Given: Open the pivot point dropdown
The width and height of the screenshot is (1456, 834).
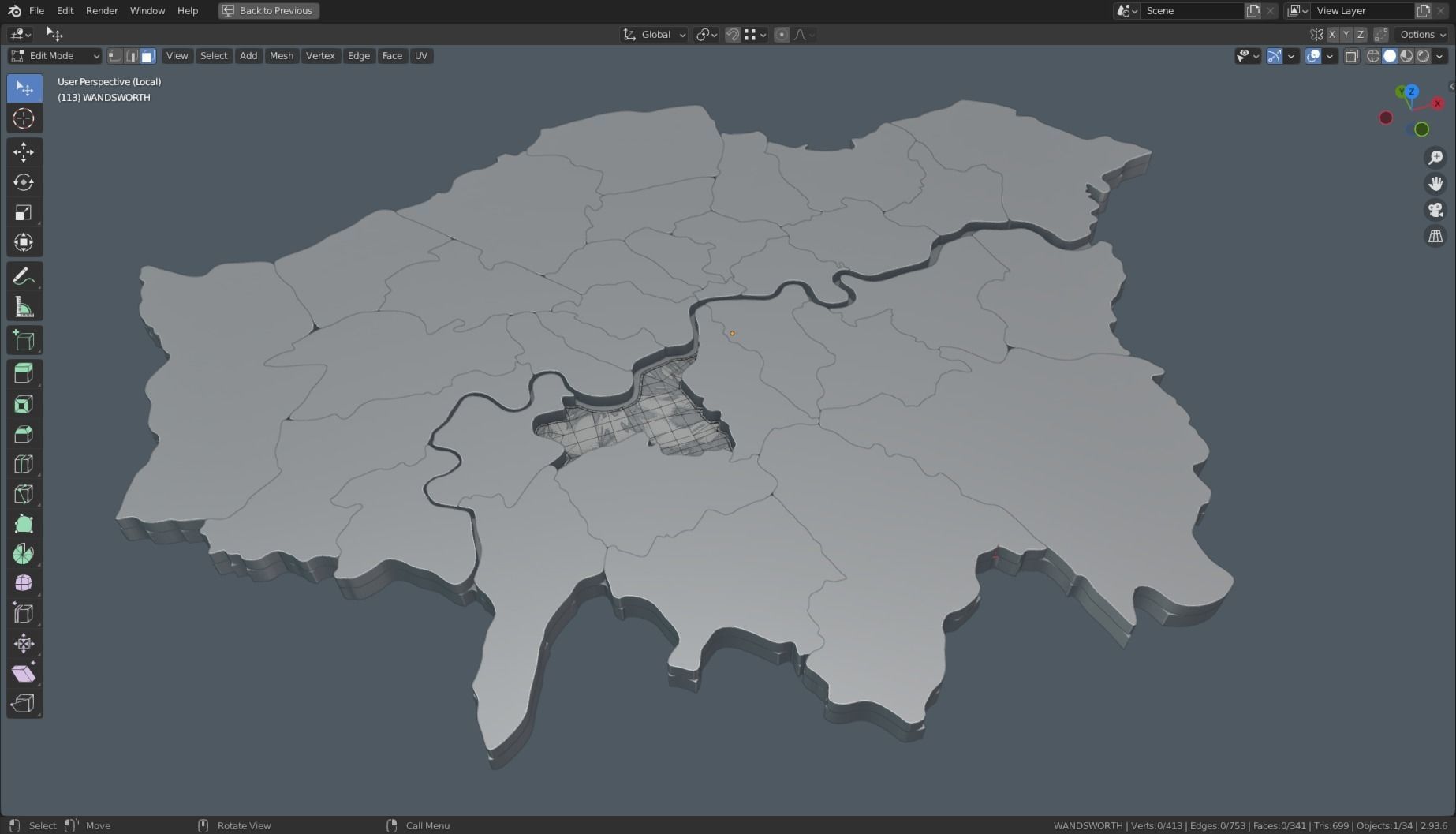Looking at the screenshot, I should [x=706, y=35].
